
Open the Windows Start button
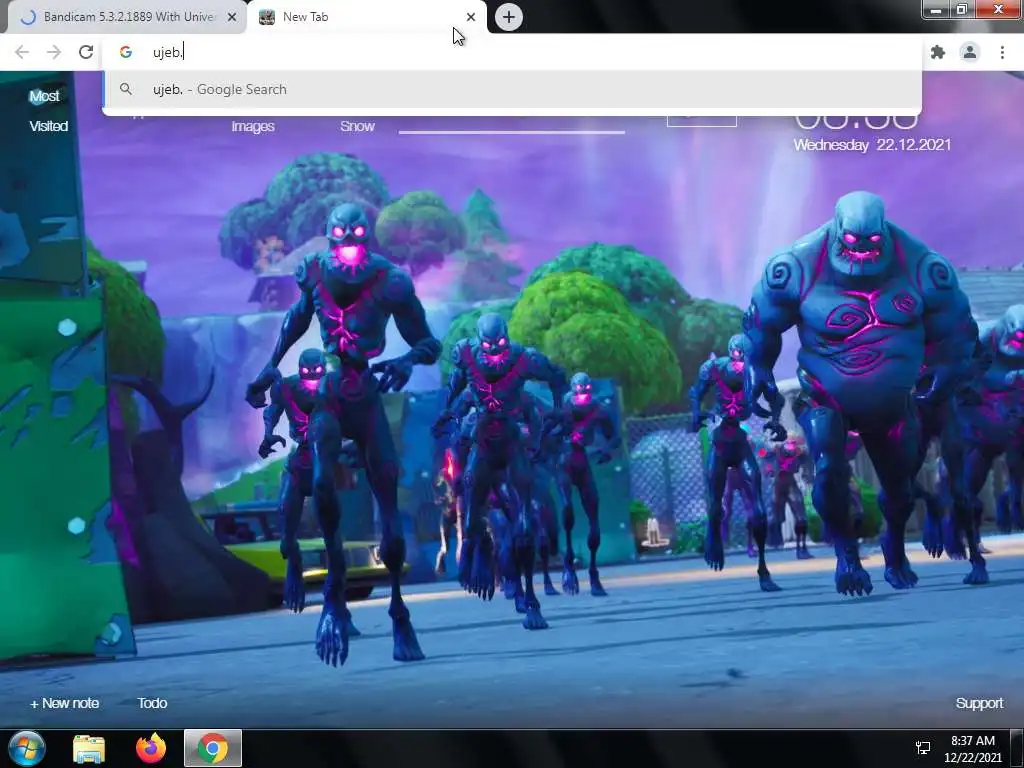(27, 748)
